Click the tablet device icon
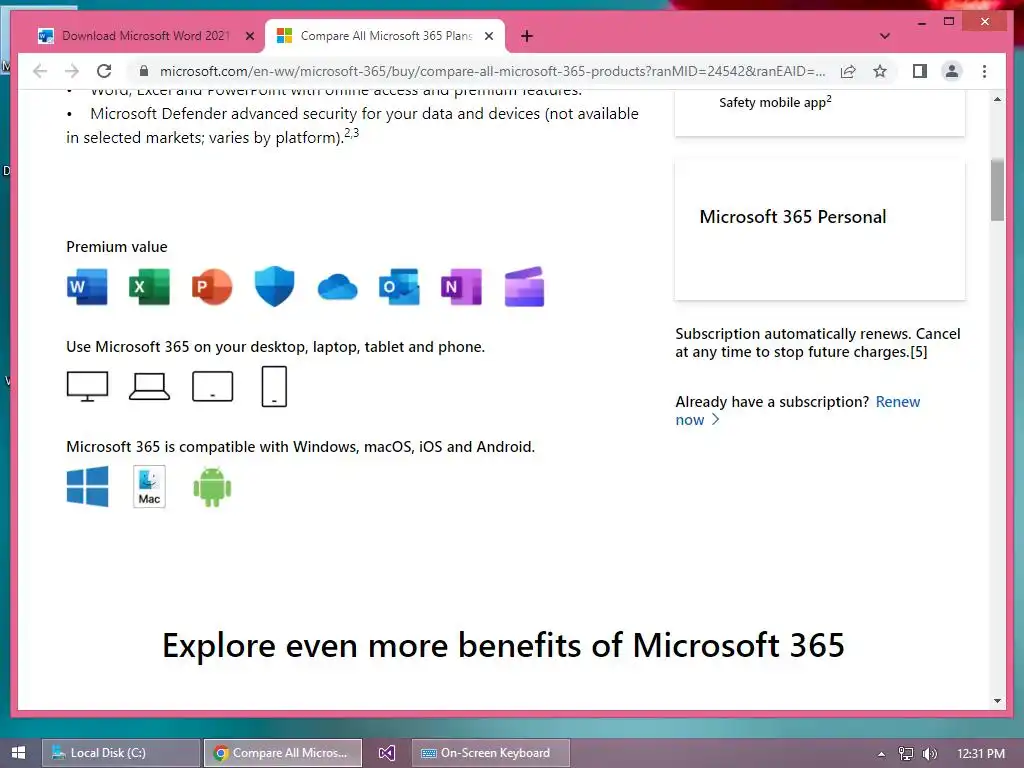1024x768 pixels. click(x=212, y=387)
